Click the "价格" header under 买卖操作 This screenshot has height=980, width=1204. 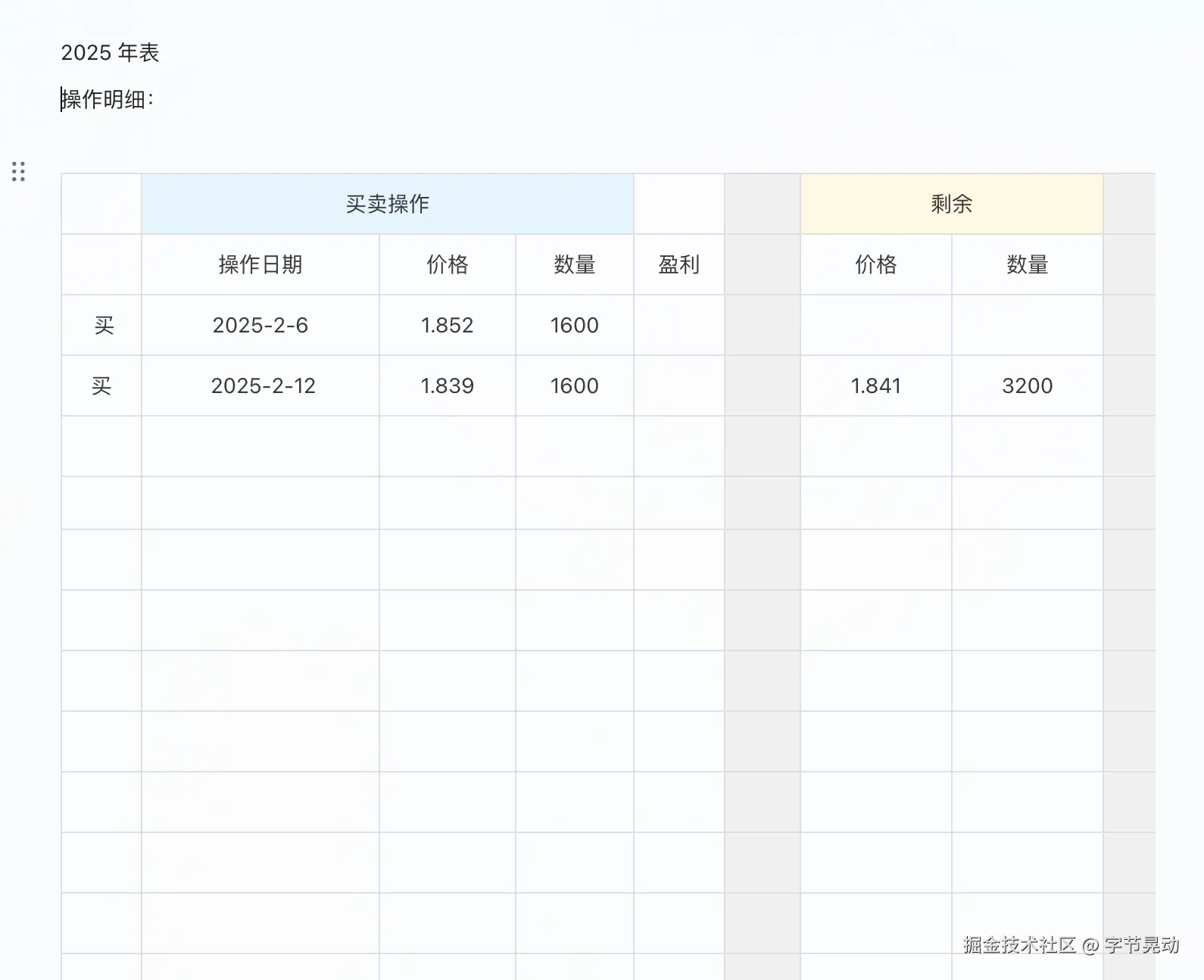447,264
